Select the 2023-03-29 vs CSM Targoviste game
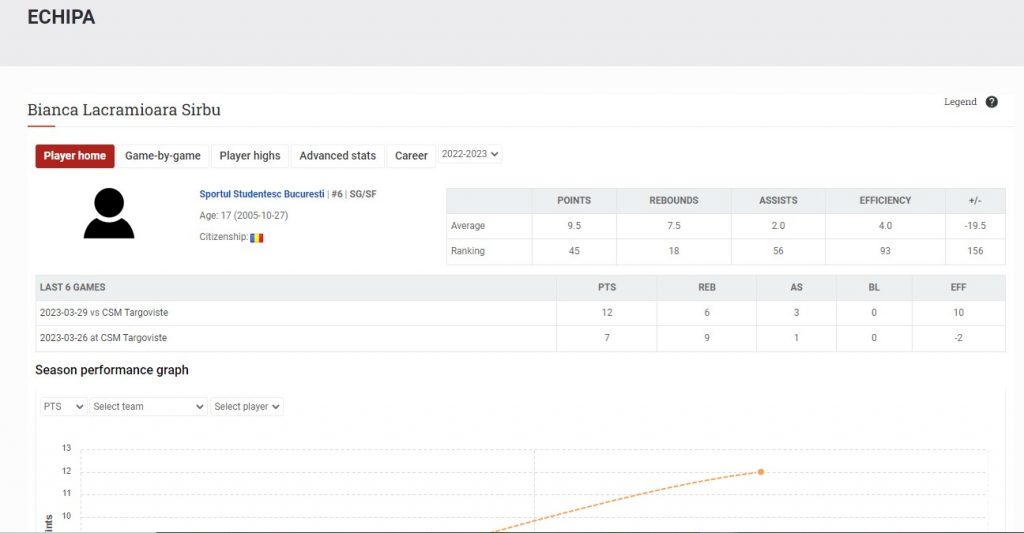Viewport: 1024px width, 533px height. [104, 313]
